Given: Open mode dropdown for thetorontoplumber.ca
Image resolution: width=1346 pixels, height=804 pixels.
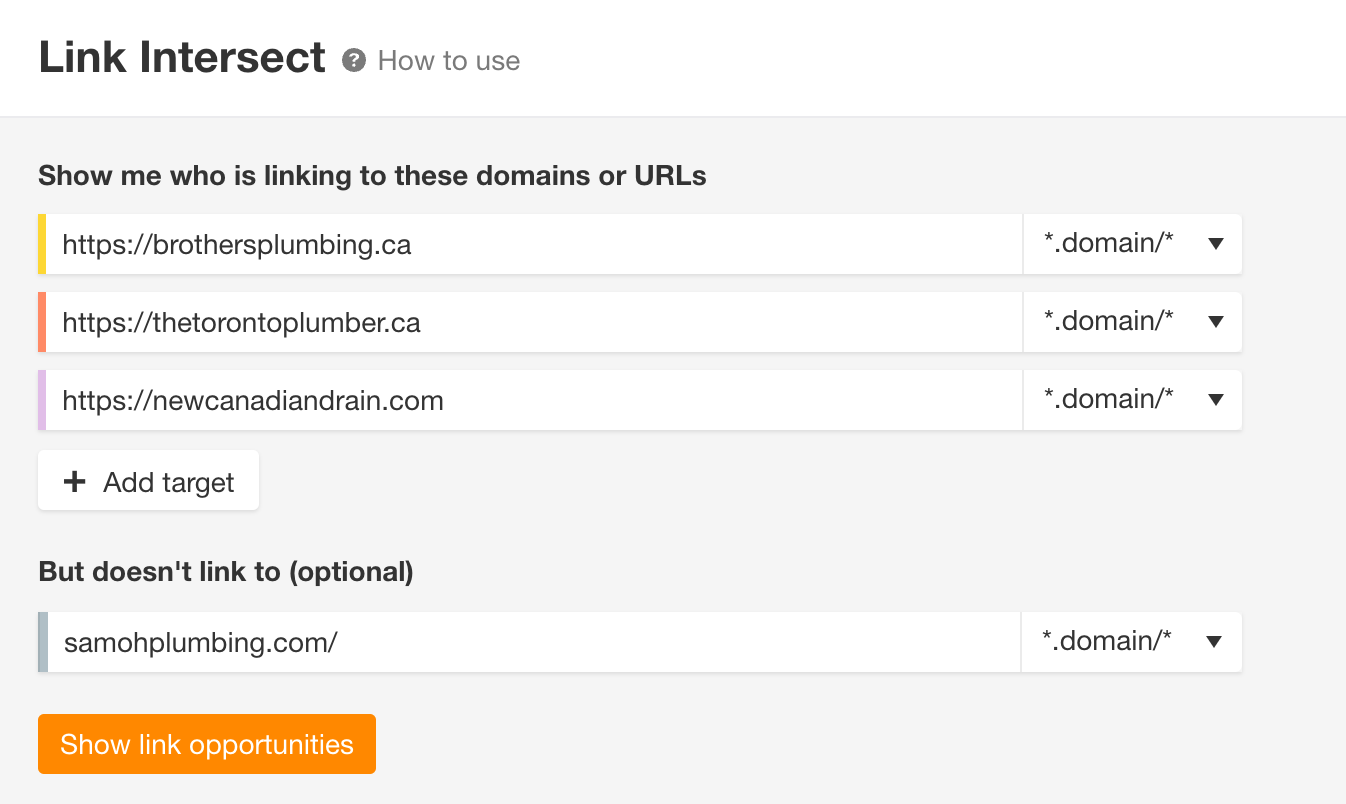Looking at the screenshot, I should (1132, 322).
